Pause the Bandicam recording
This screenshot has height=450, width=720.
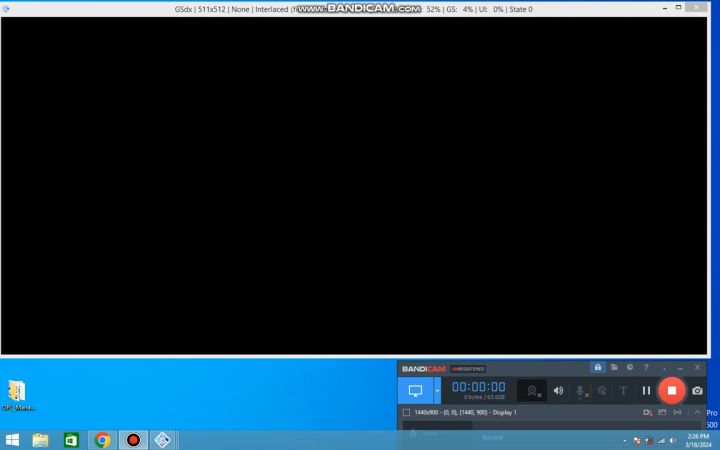pyautogui.click(x=646, y=390)
